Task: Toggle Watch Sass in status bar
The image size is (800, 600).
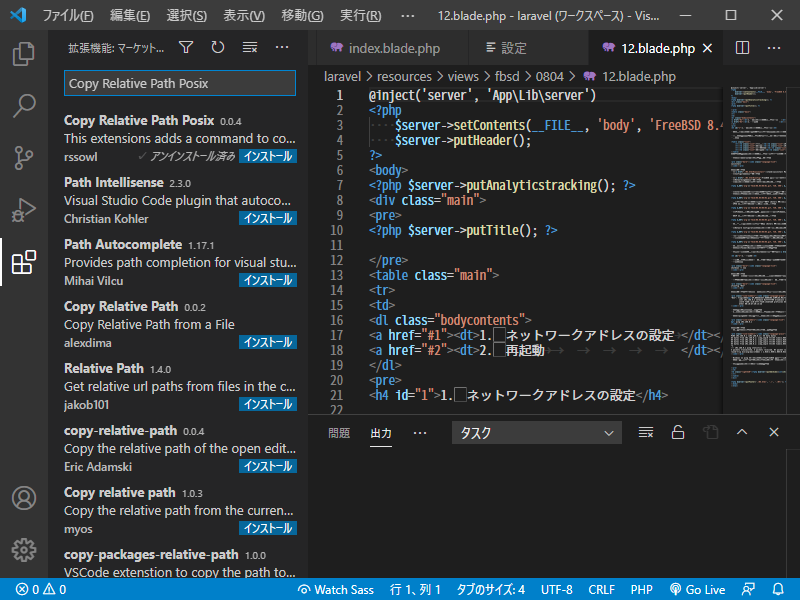Action: (x=336, y=590)
